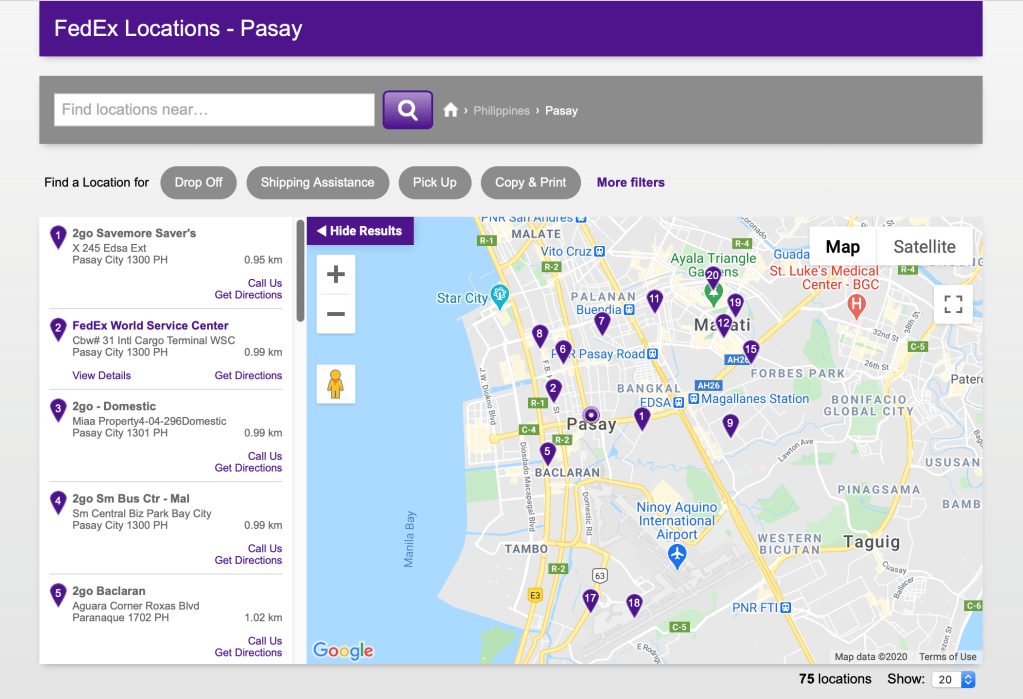Open FedEx World Service Center View Details

pos(101,376)
